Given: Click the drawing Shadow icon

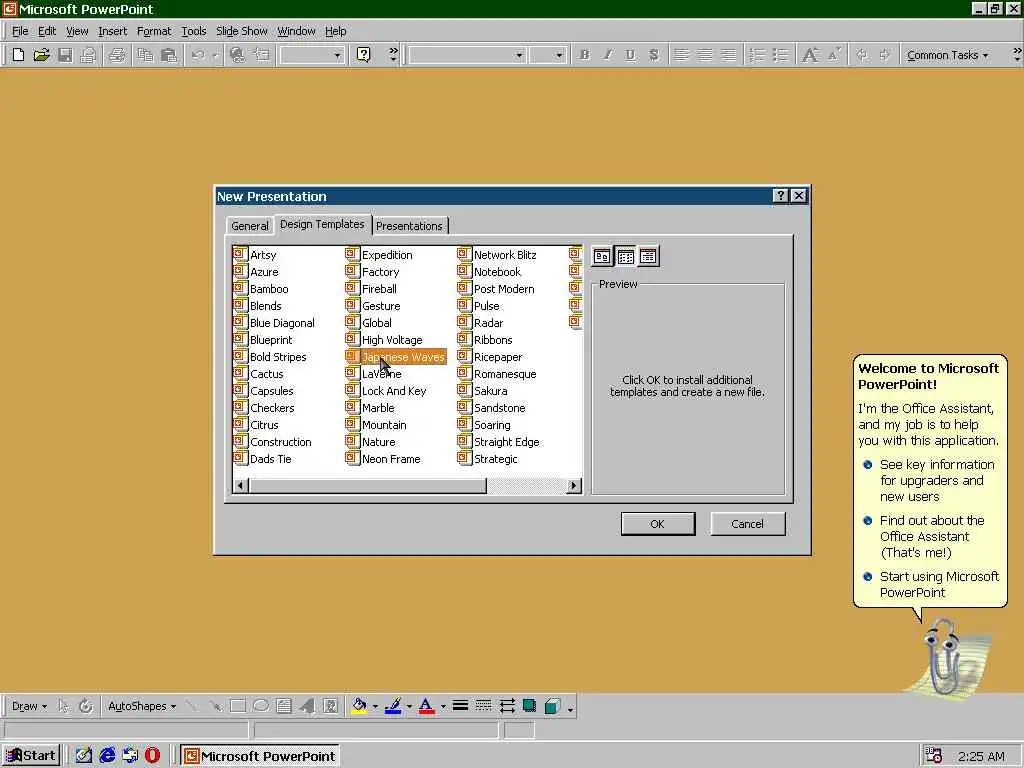Looking at the screenshot, I should [530, 706].
